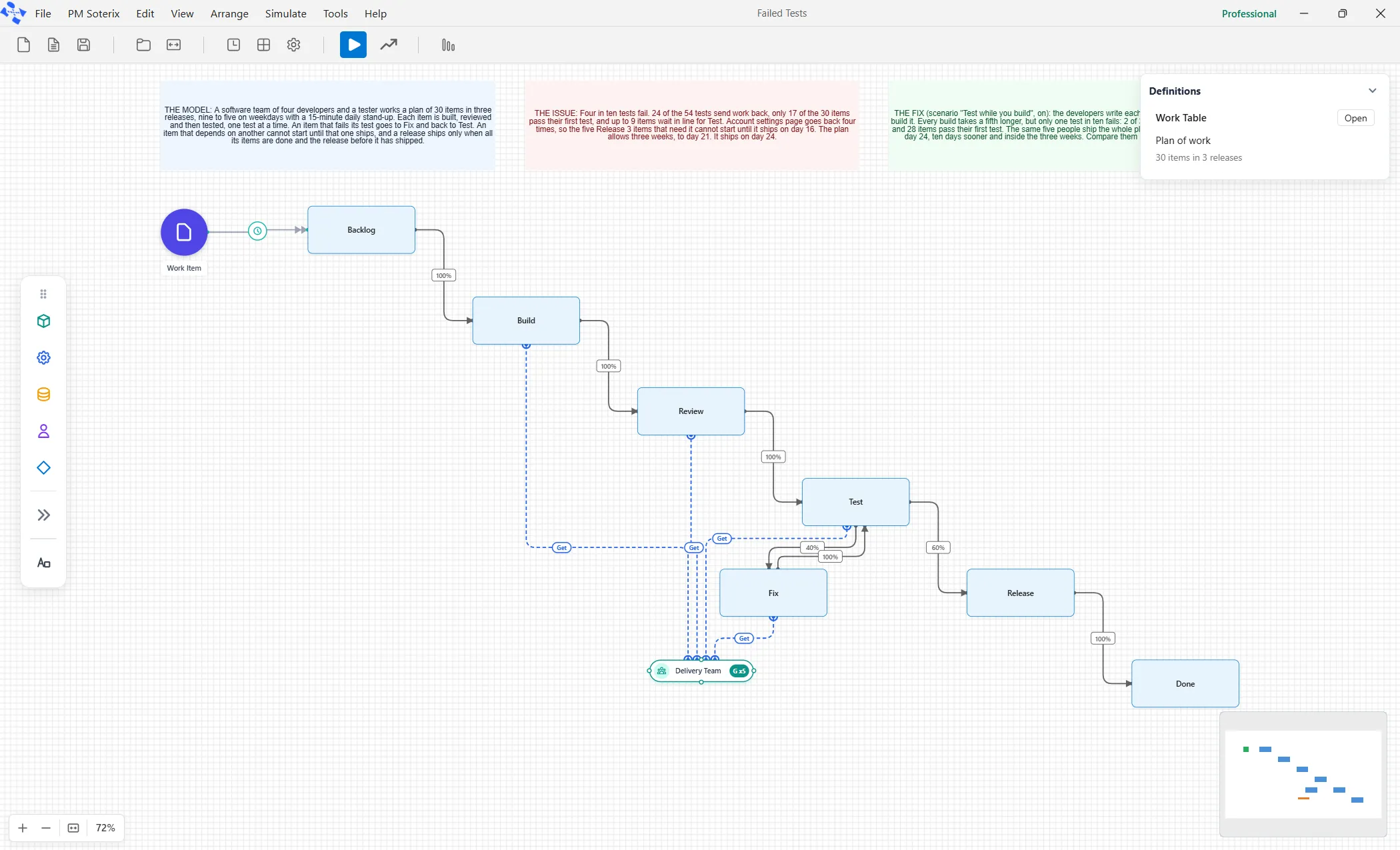Open the clock settings toolbar icon

233,45
